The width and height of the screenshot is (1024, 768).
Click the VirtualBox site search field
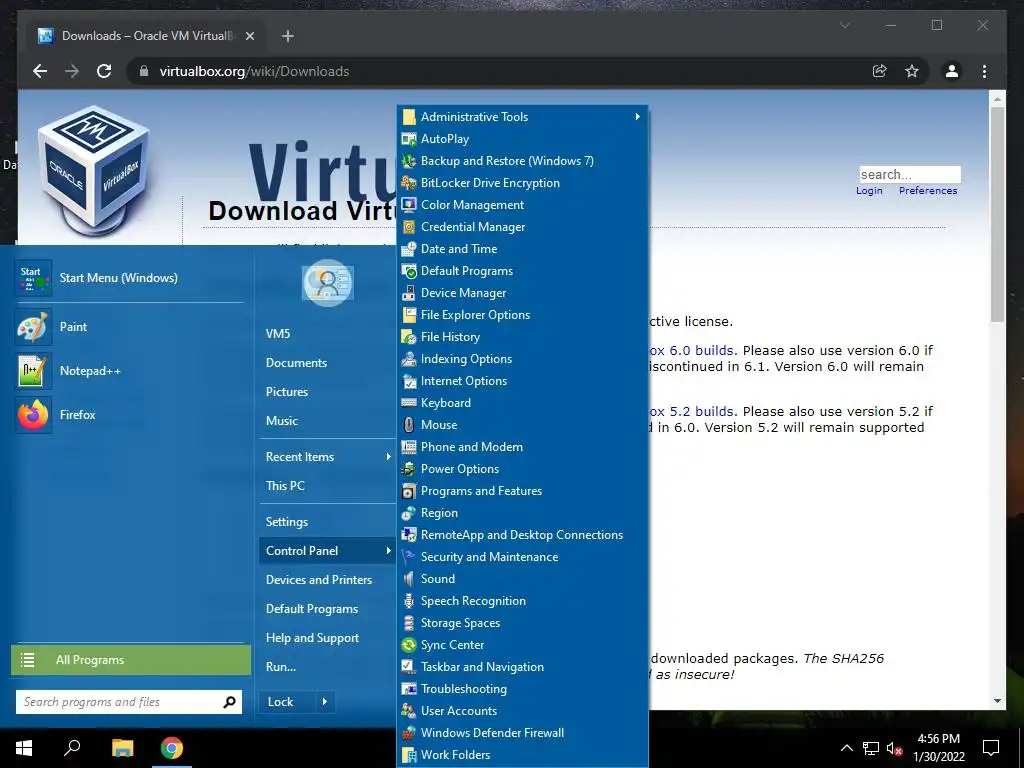[x=910, y=174]
